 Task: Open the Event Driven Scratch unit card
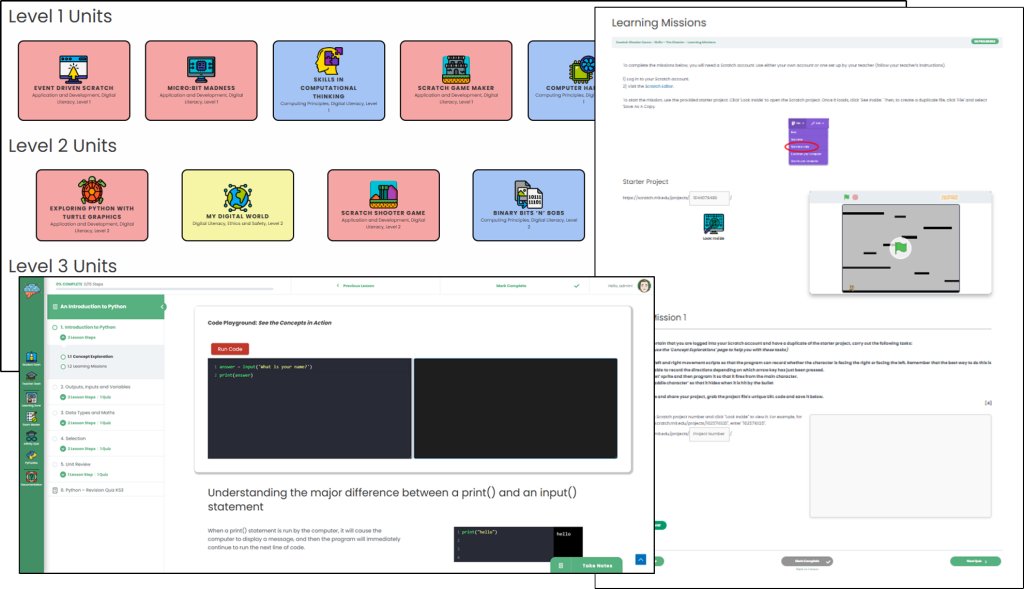point(74,80)
